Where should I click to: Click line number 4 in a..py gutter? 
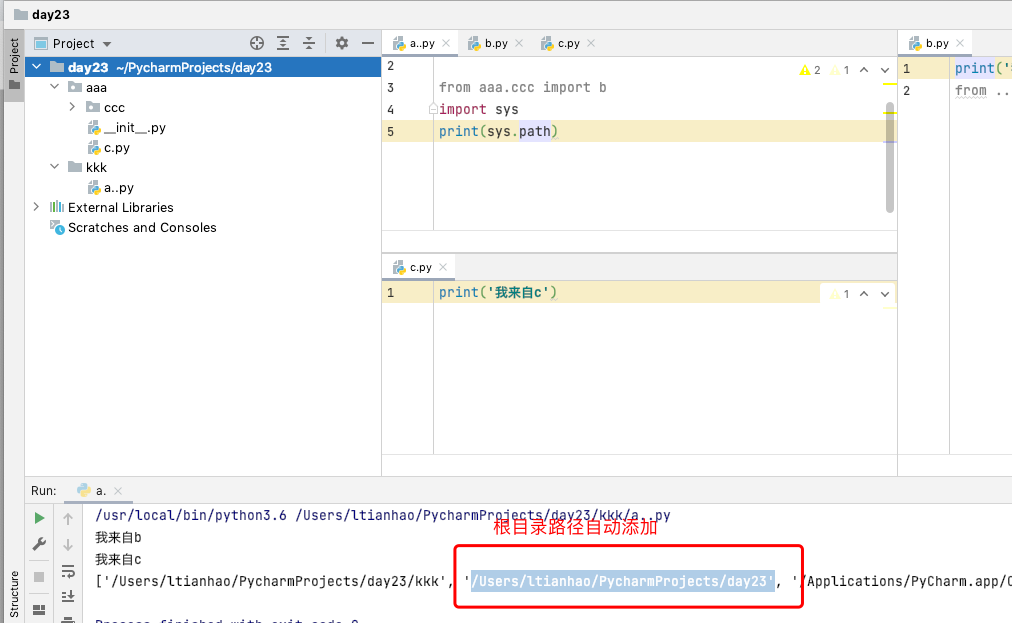390,110
